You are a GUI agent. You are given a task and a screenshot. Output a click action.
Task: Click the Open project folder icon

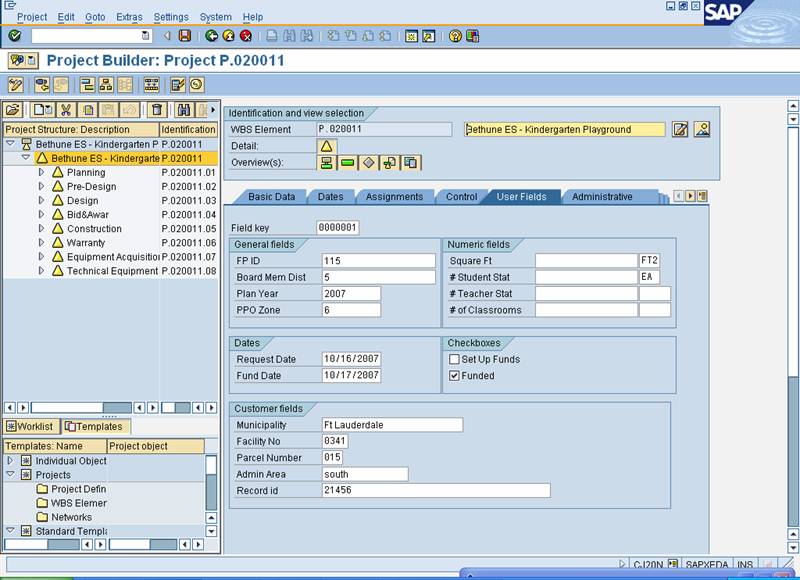(13, 110)
